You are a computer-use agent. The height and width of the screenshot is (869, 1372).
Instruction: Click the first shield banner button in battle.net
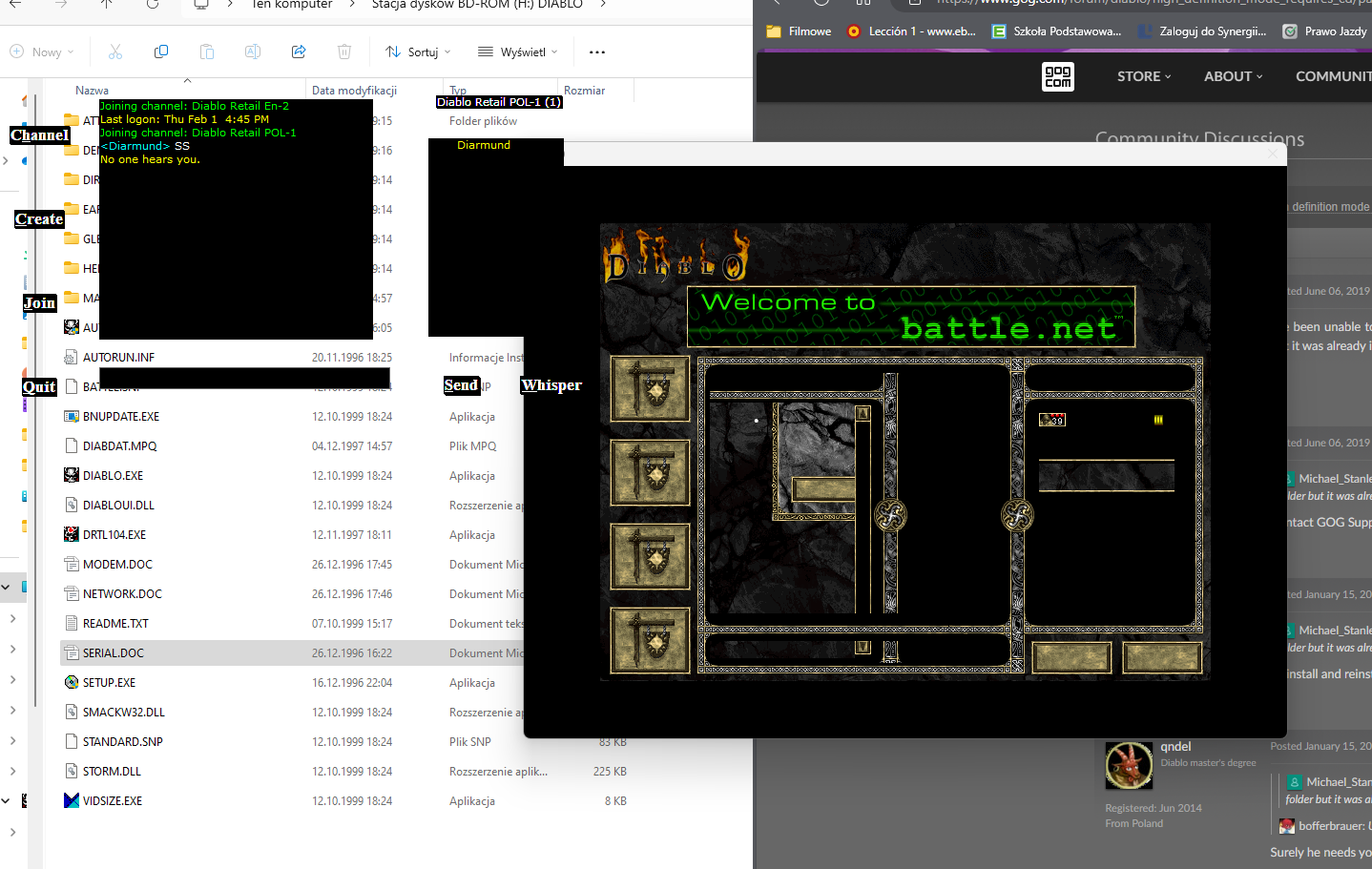(x=651, y=389)
